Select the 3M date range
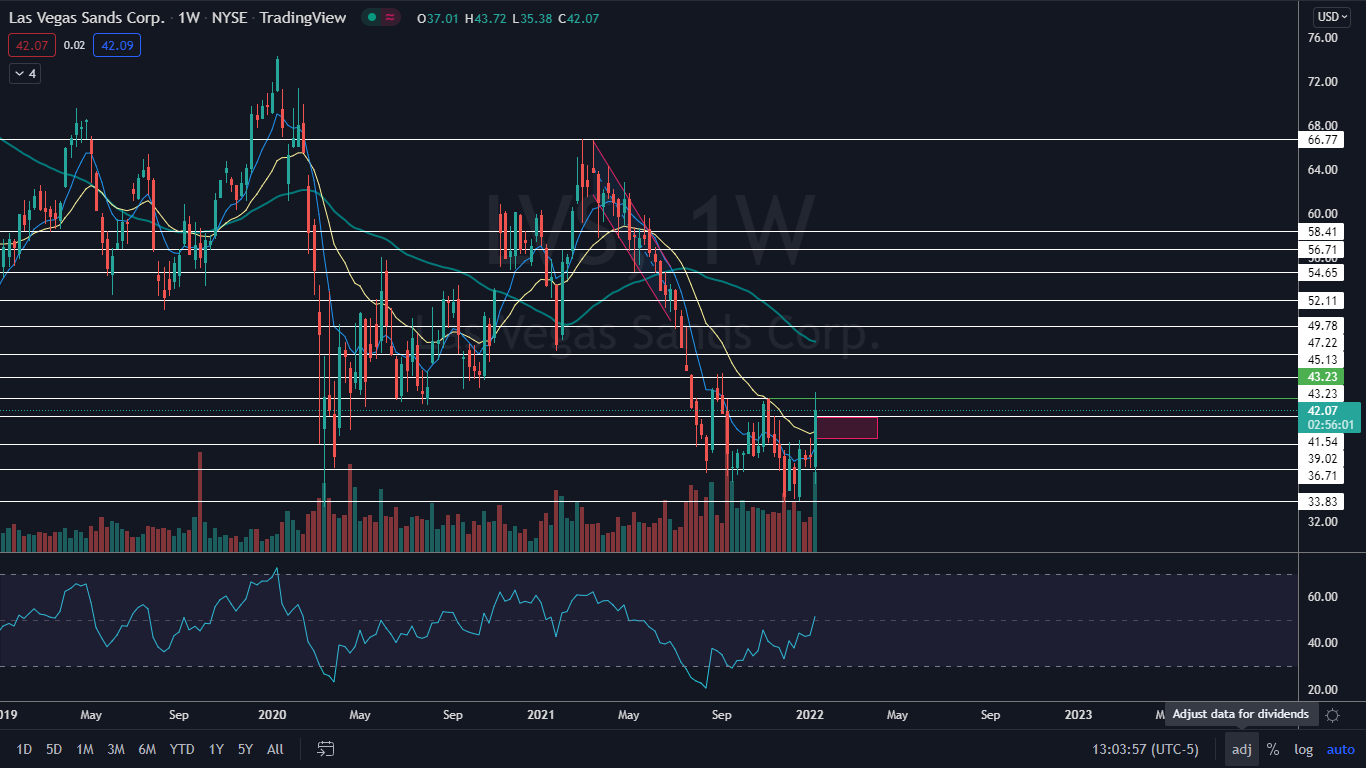The width and height of the screenshot is (1366, 768). (x=116, y=749)
